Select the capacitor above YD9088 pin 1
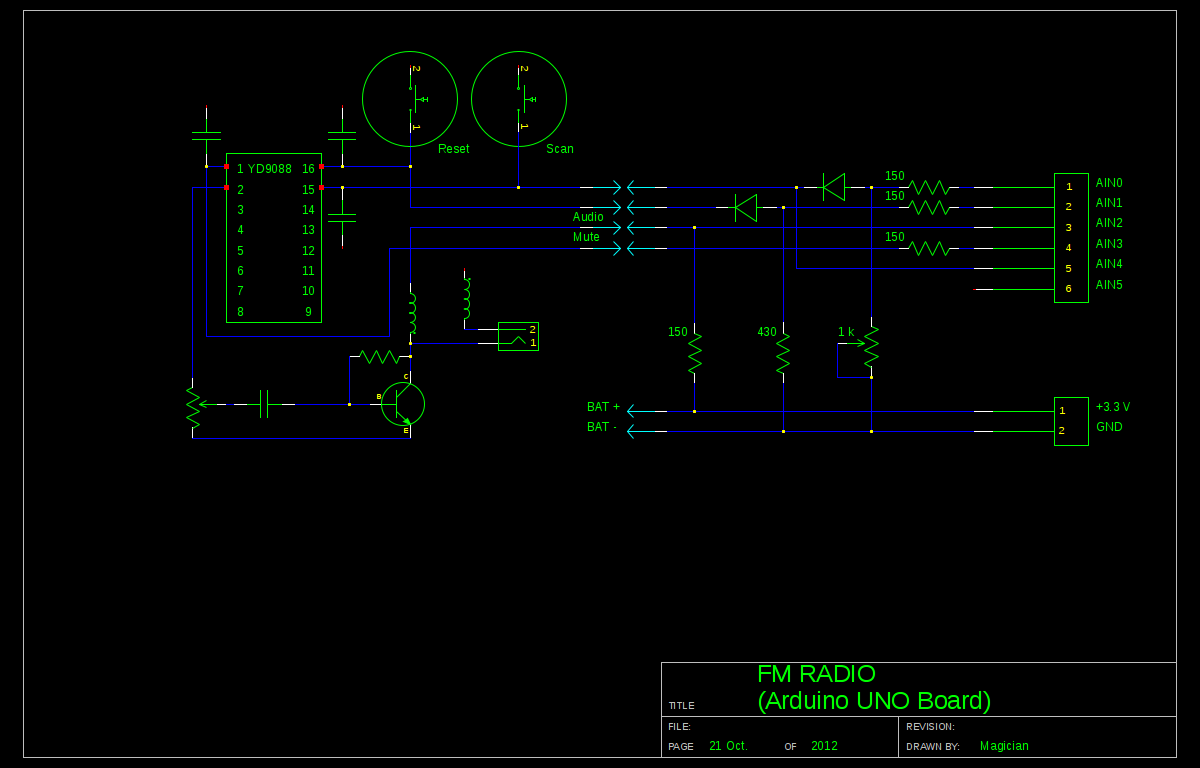1200x768 pixels. coord(206,135)
